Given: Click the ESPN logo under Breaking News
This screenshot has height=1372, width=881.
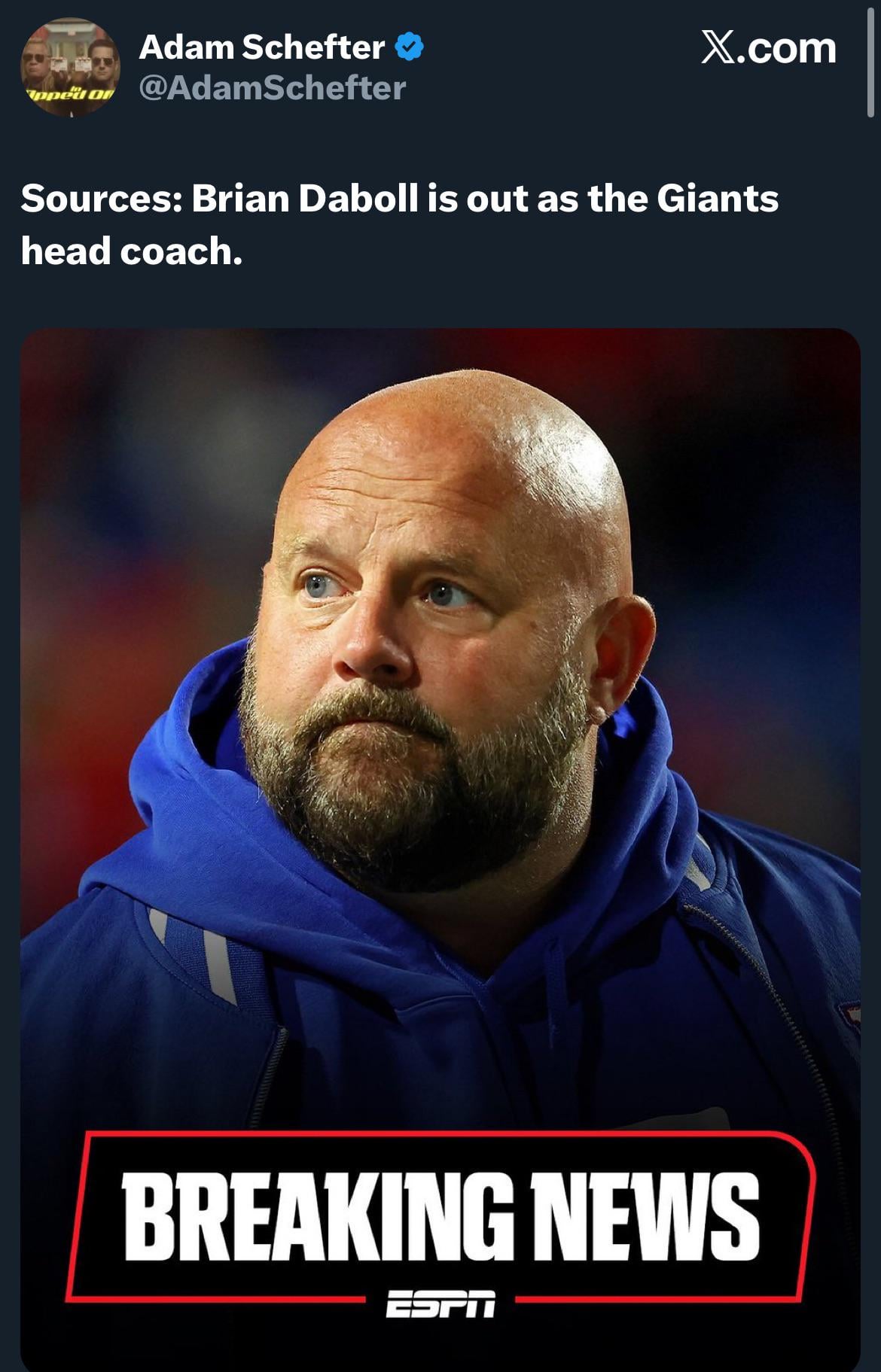Looking at the screenshot, I should point(440,1304).
